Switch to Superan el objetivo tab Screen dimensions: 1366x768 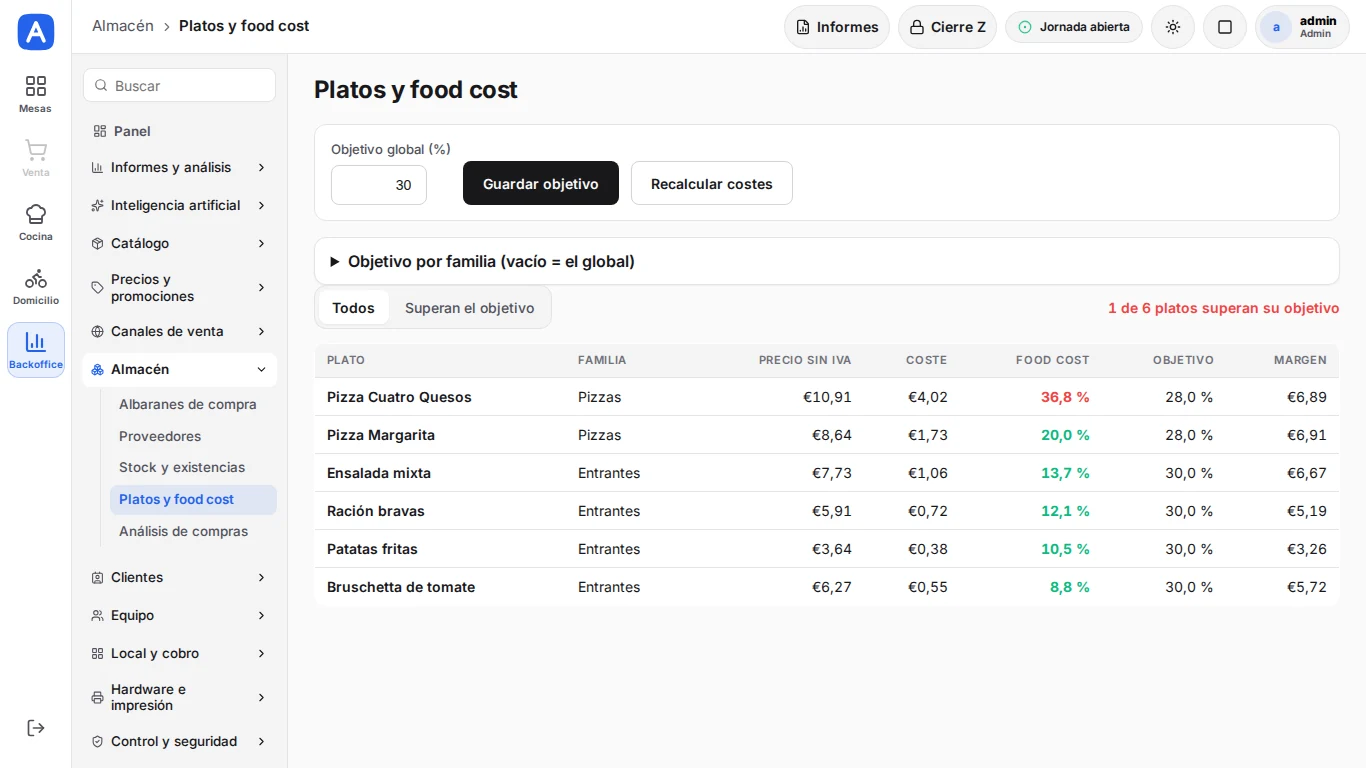point(470,308)
